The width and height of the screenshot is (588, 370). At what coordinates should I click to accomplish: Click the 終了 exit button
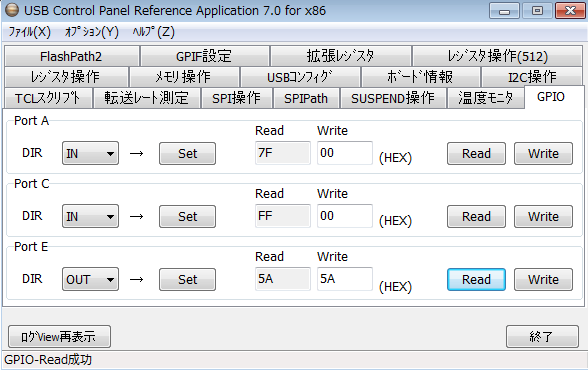pyautogui.click(x=542, y=337)
